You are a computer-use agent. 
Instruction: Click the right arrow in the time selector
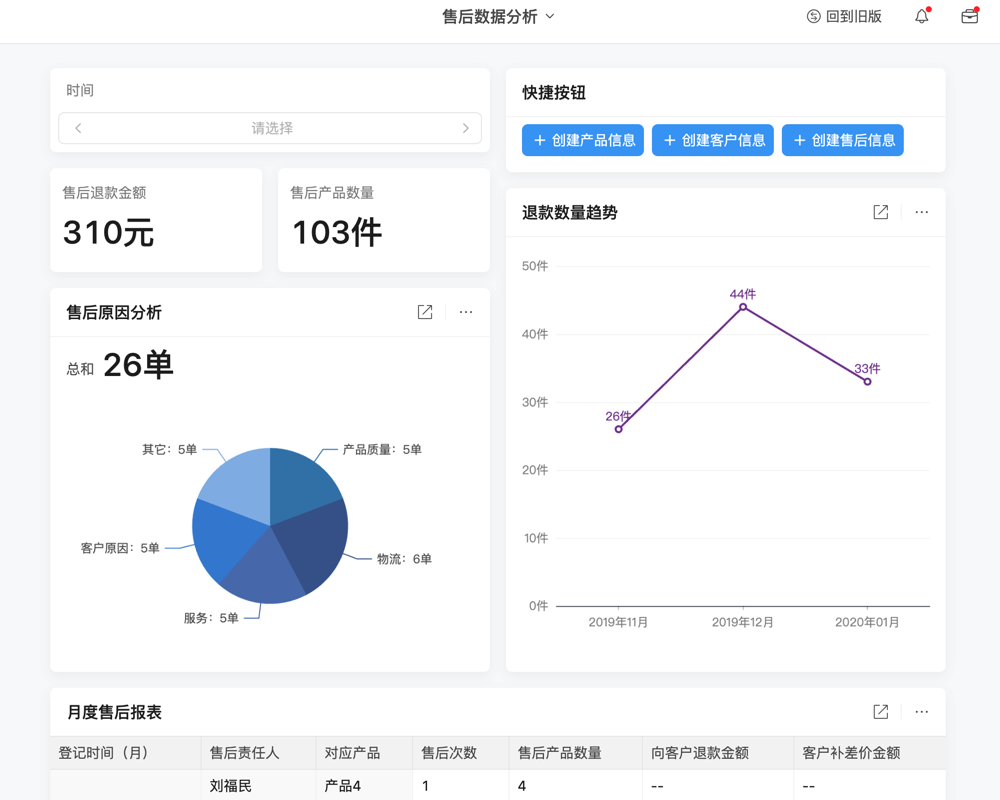(x=465, y=129)
